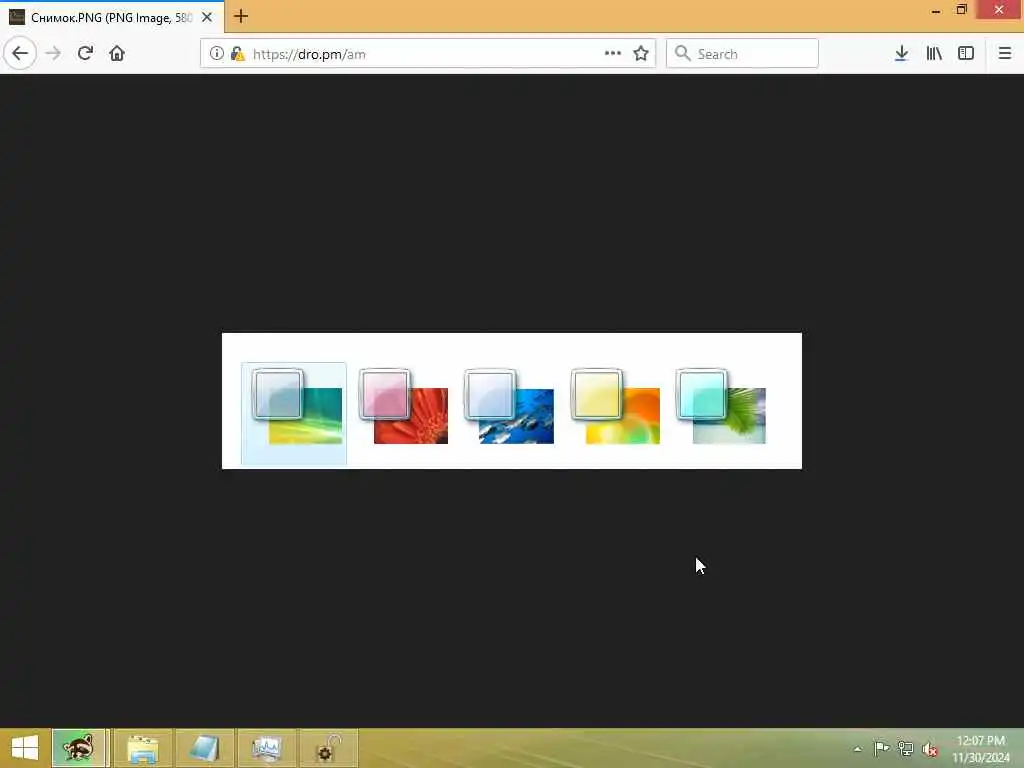Open File Explorer from taskbar
Viewport: 1024px width, 768px height.
click(142, 748)
